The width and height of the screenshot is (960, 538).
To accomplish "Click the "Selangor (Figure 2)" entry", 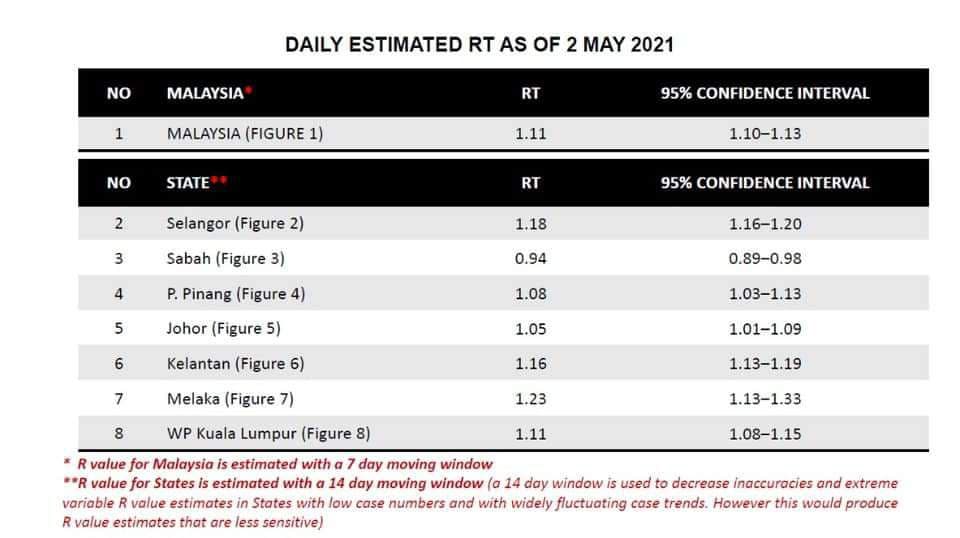I will pos(235,223).
